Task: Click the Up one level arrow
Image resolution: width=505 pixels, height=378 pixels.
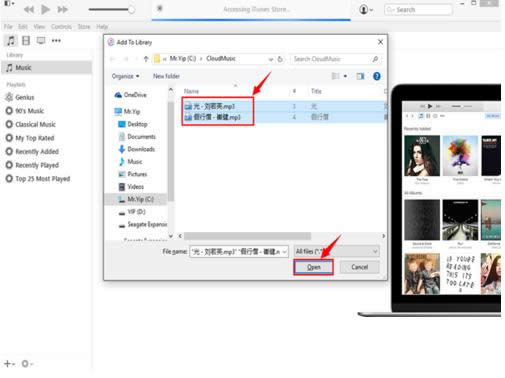Action: click(146, 59)
